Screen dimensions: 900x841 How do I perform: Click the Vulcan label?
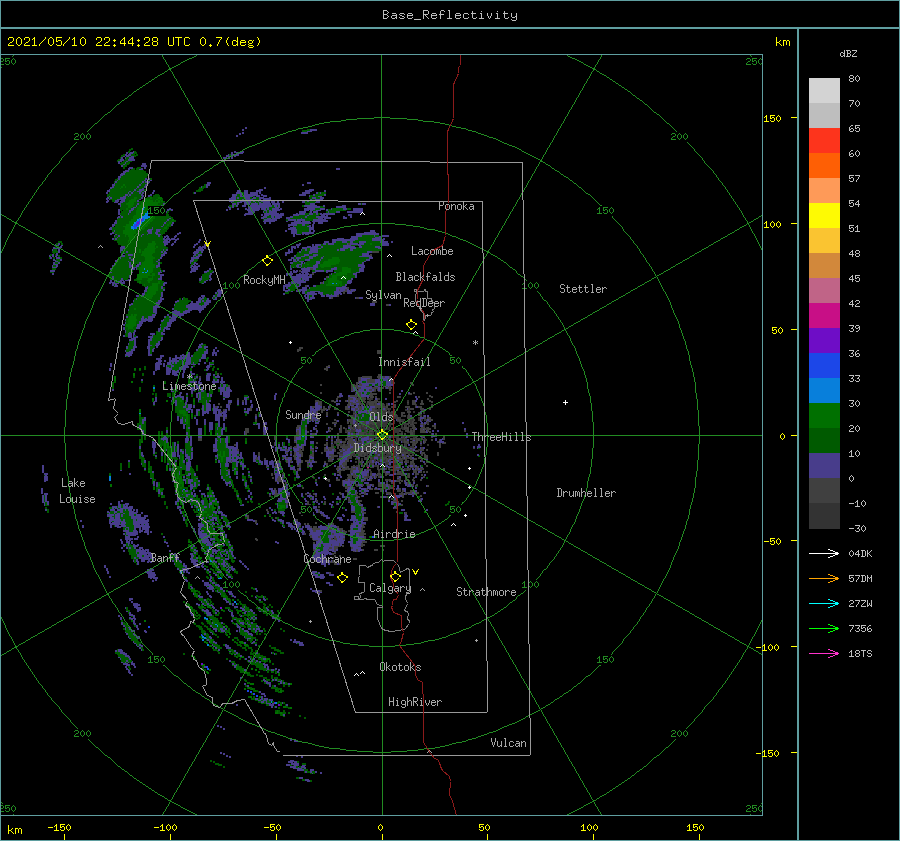pyautogui.click(x=509, y=743)
